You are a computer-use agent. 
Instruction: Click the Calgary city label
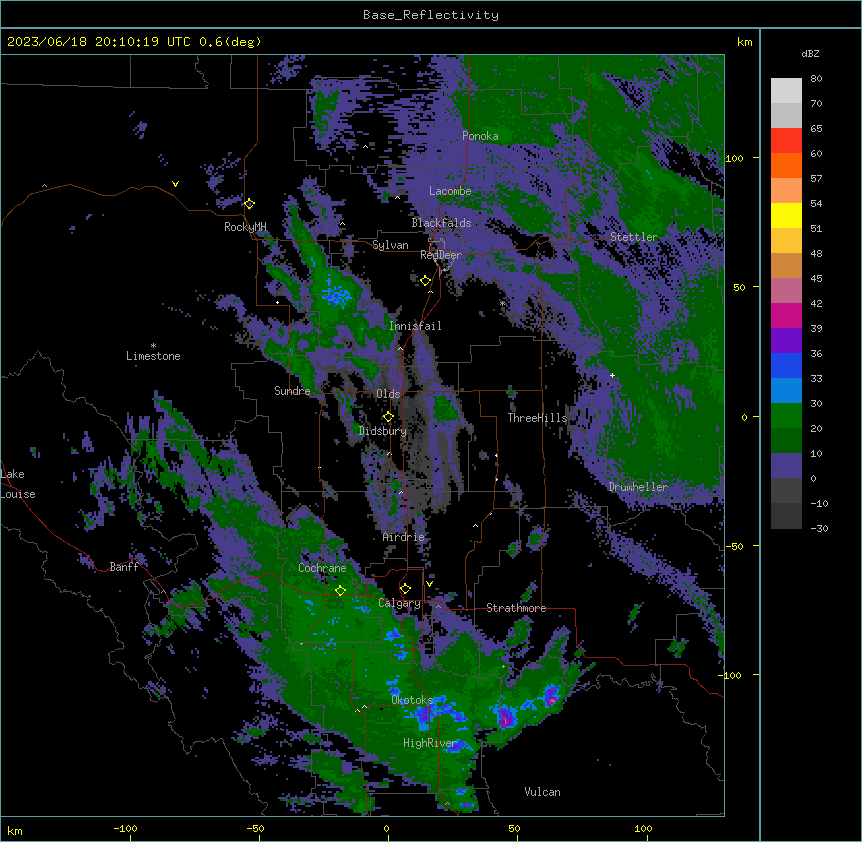pos(400,603)
